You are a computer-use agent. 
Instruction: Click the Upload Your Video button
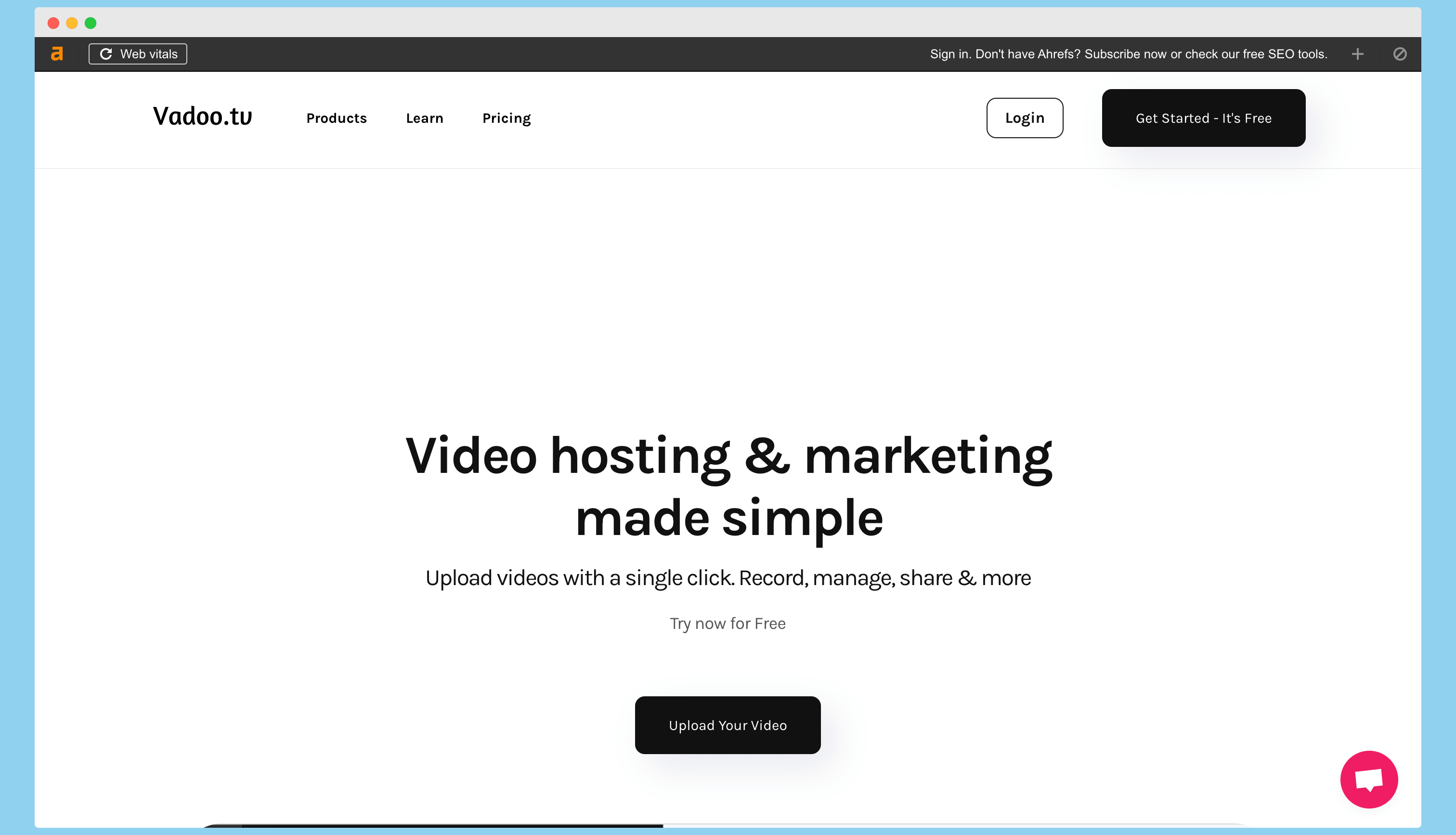728,726
